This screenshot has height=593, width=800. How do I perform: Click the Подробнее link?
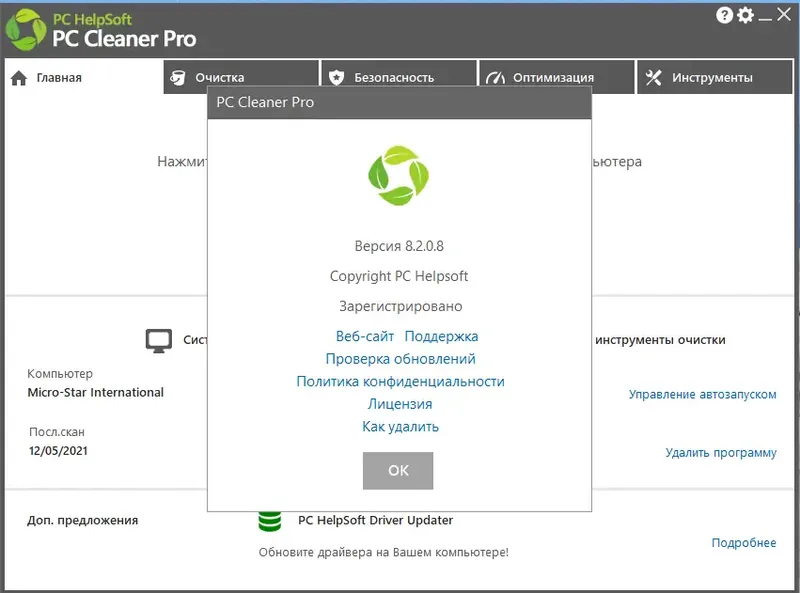[x=745, y=542]
